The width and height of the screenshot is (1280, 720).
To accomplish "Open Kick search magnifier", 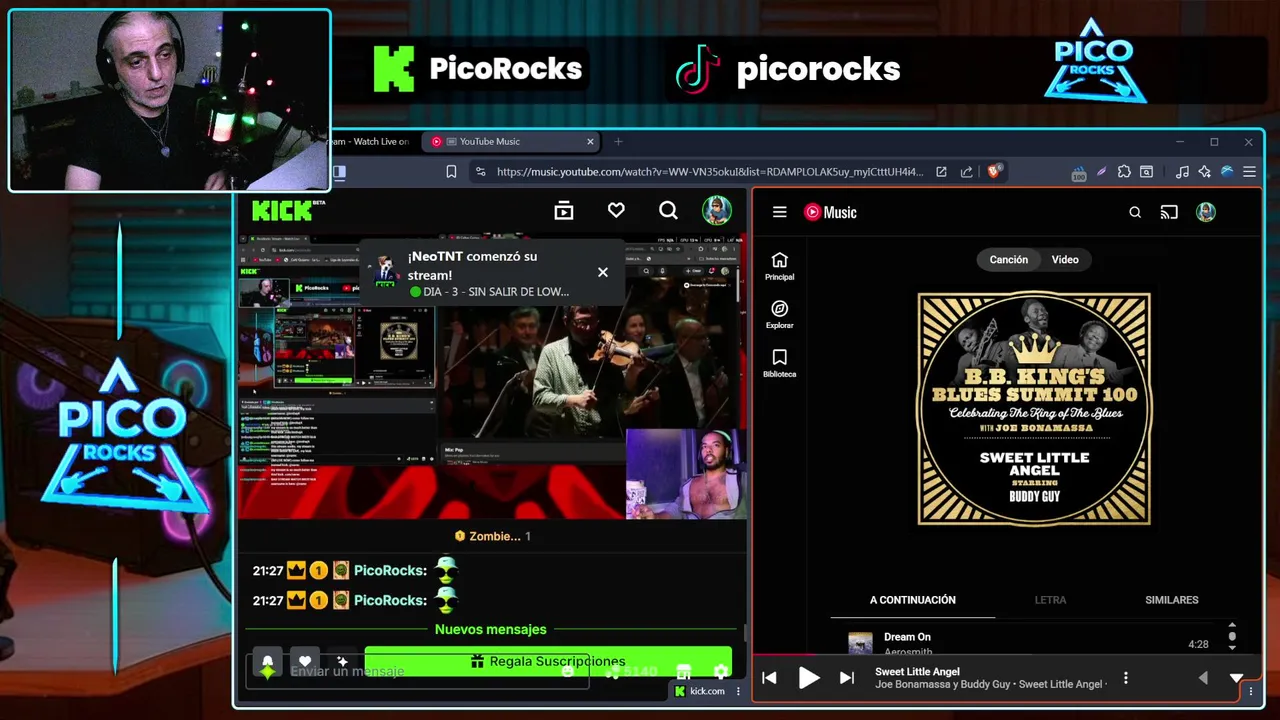I will pyautogui.click(x=668, y=211).
